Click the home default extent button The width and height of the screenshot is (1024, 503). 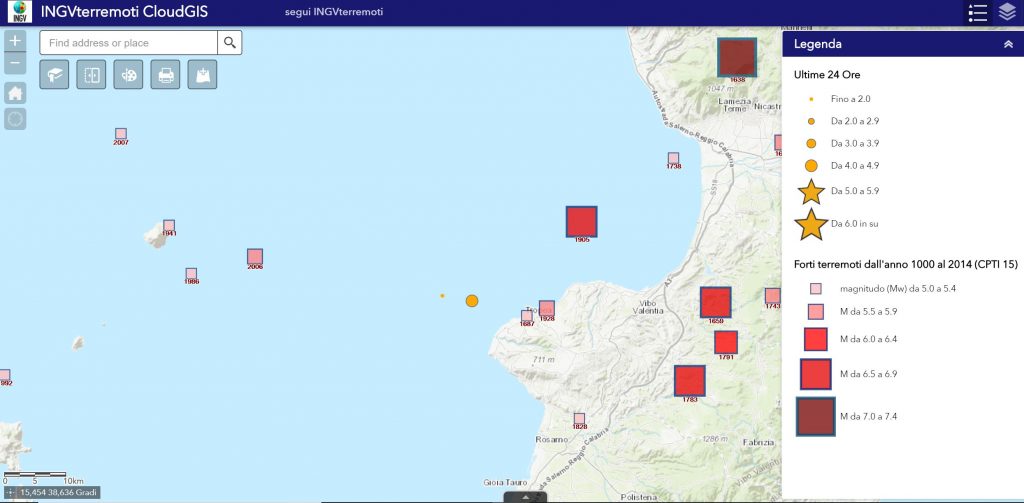[x=15, y=93]
